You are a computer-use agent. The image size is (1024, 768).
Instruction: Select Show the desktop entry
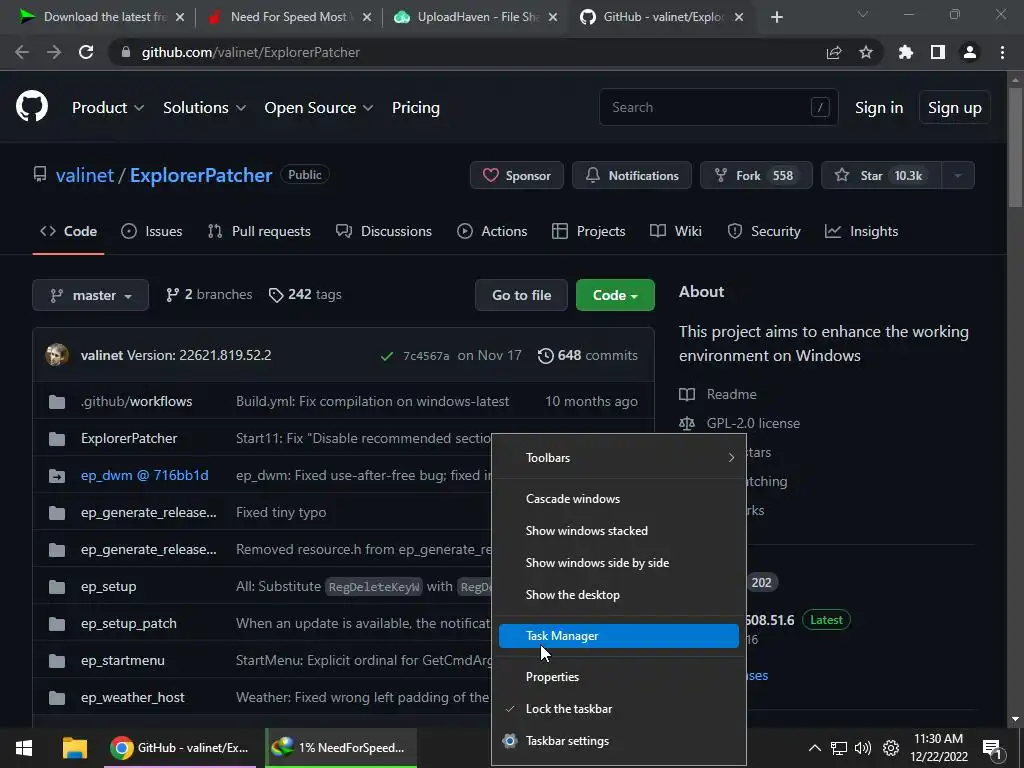click(618, 595)
